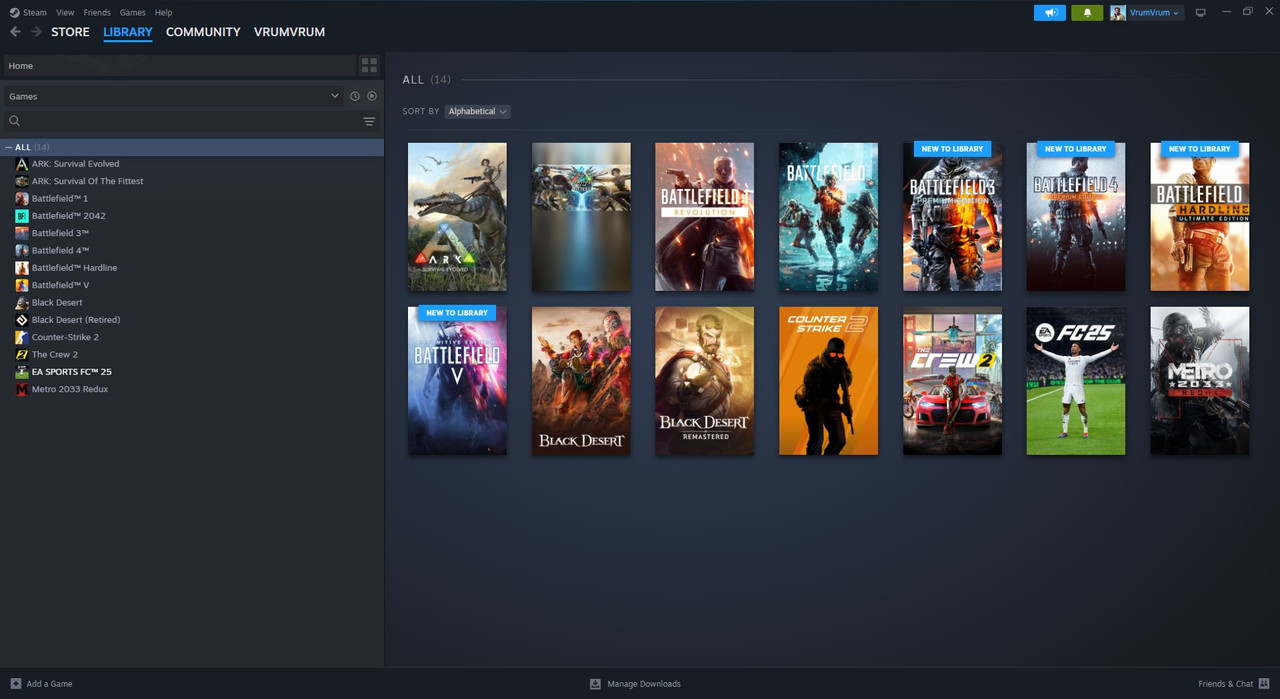Screen dimensions: 1280x699
Task: Open the Help menu
Action: [163, 13]
